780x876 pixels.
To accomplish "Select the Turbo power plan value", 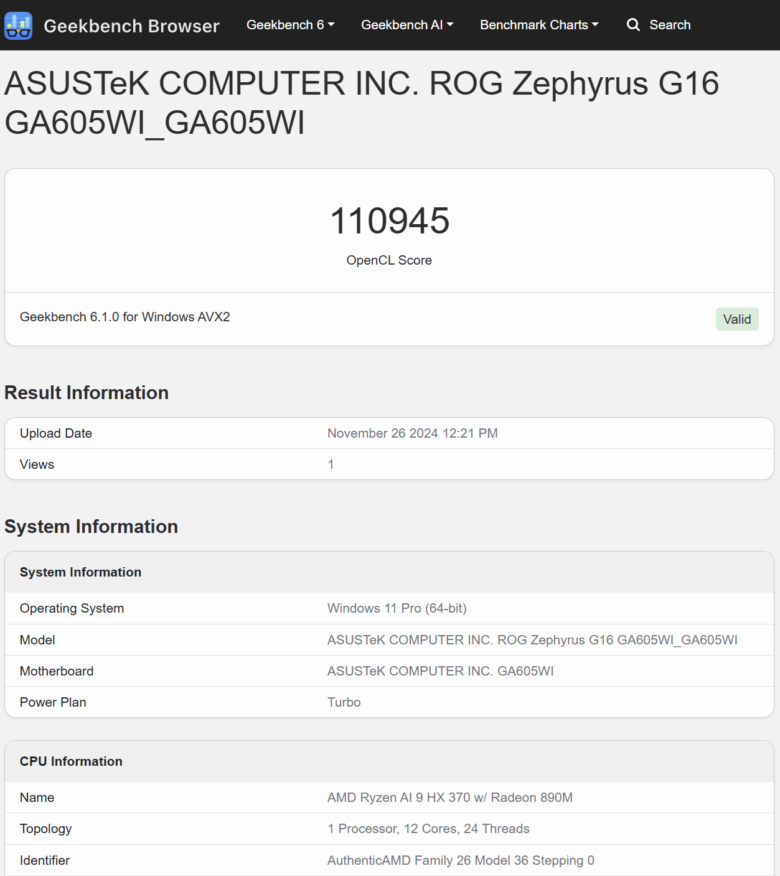I will pyautogui.click(x=344, y=702).
